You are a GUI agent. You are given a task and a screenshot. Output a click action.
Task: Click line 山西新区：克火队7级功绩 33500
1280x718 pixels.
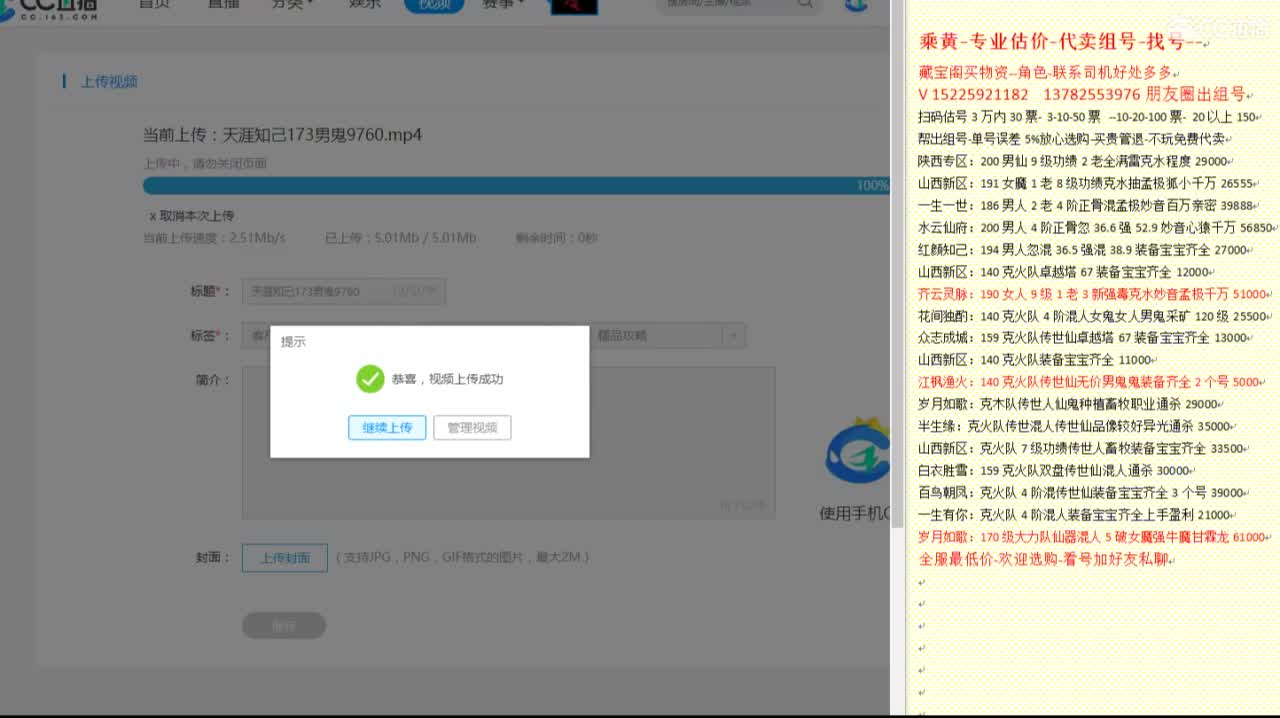coord(1081,448)
